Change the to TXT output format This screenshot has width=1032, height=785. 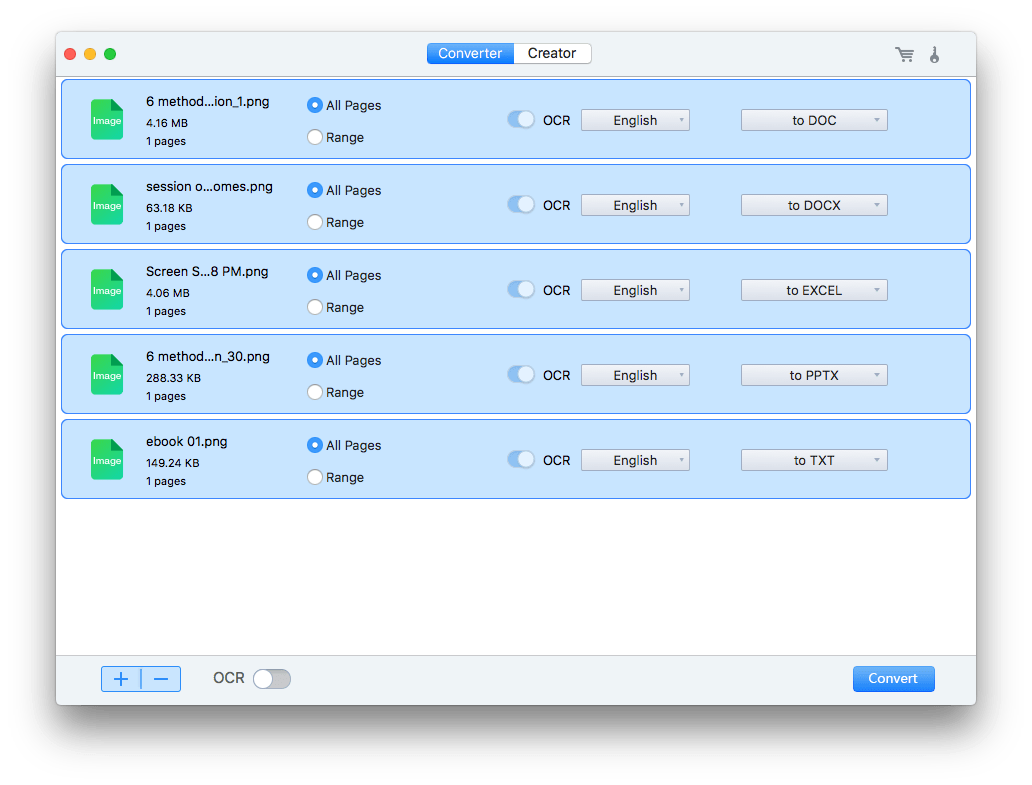coord(814,460)
